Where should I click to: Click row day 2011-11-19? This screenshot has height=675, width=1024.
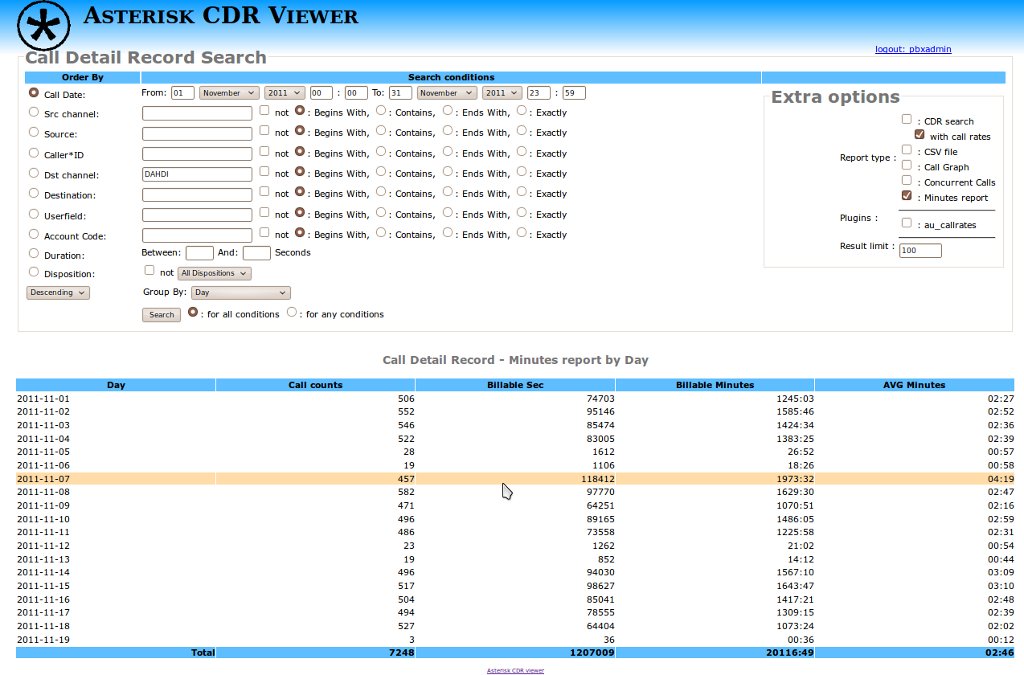coord(43,640)
